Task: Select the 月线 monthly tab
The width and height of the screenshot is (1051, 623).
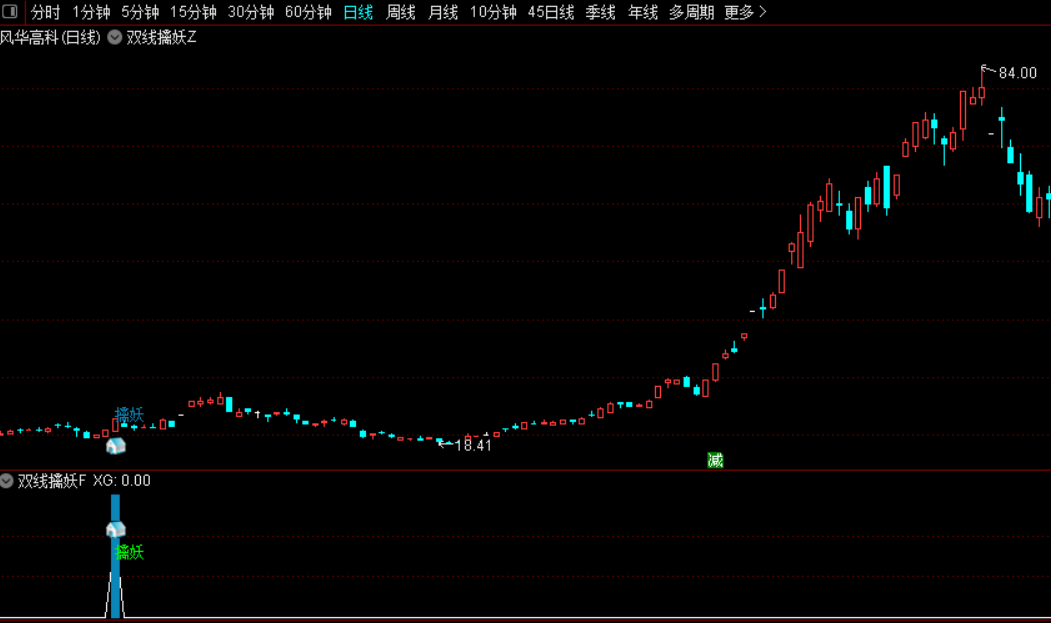Action: (x=443, y=12)
